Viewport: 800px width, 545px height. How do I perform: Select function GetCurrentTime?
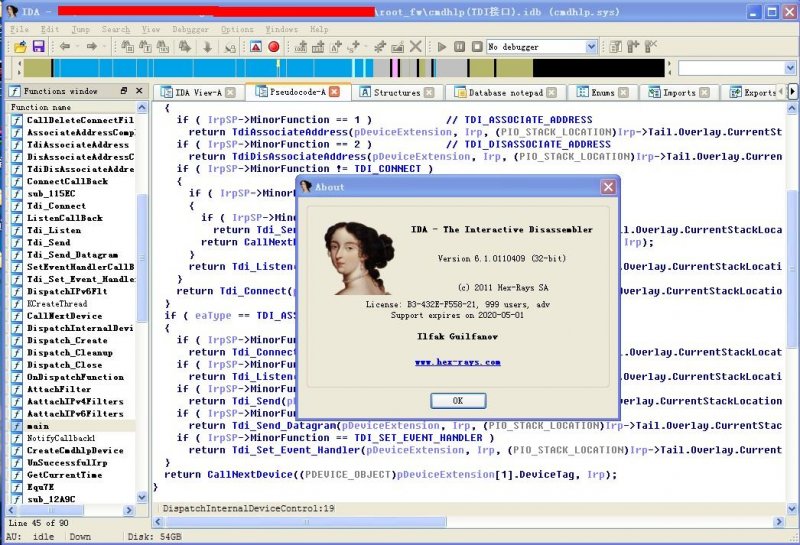65,475
